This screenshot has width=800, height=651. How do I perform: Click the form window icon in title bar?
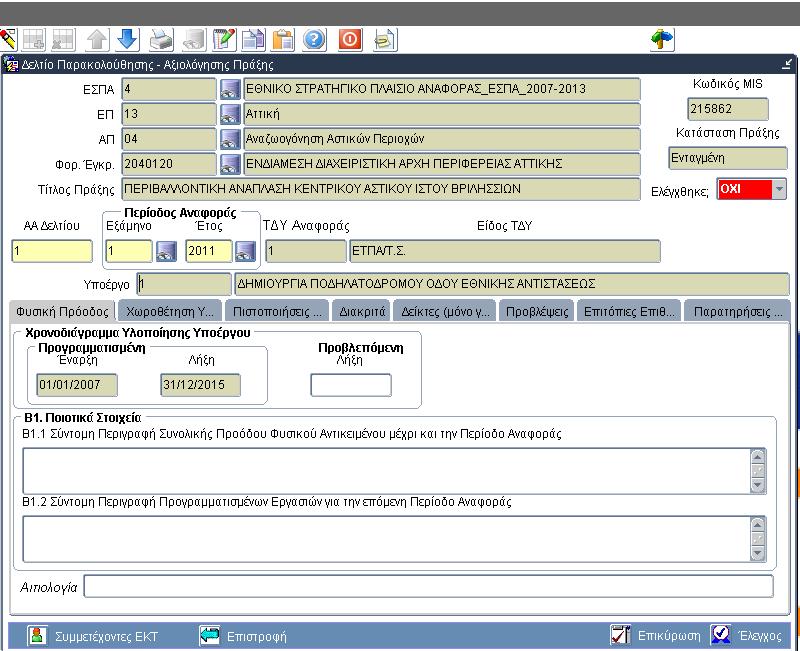click(11, 65)
